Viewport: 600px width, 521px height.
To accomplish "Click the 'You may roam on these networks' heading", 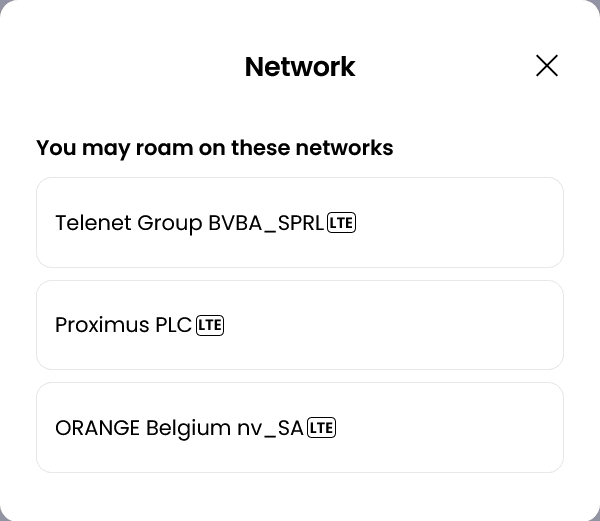I will pos(214,148).
